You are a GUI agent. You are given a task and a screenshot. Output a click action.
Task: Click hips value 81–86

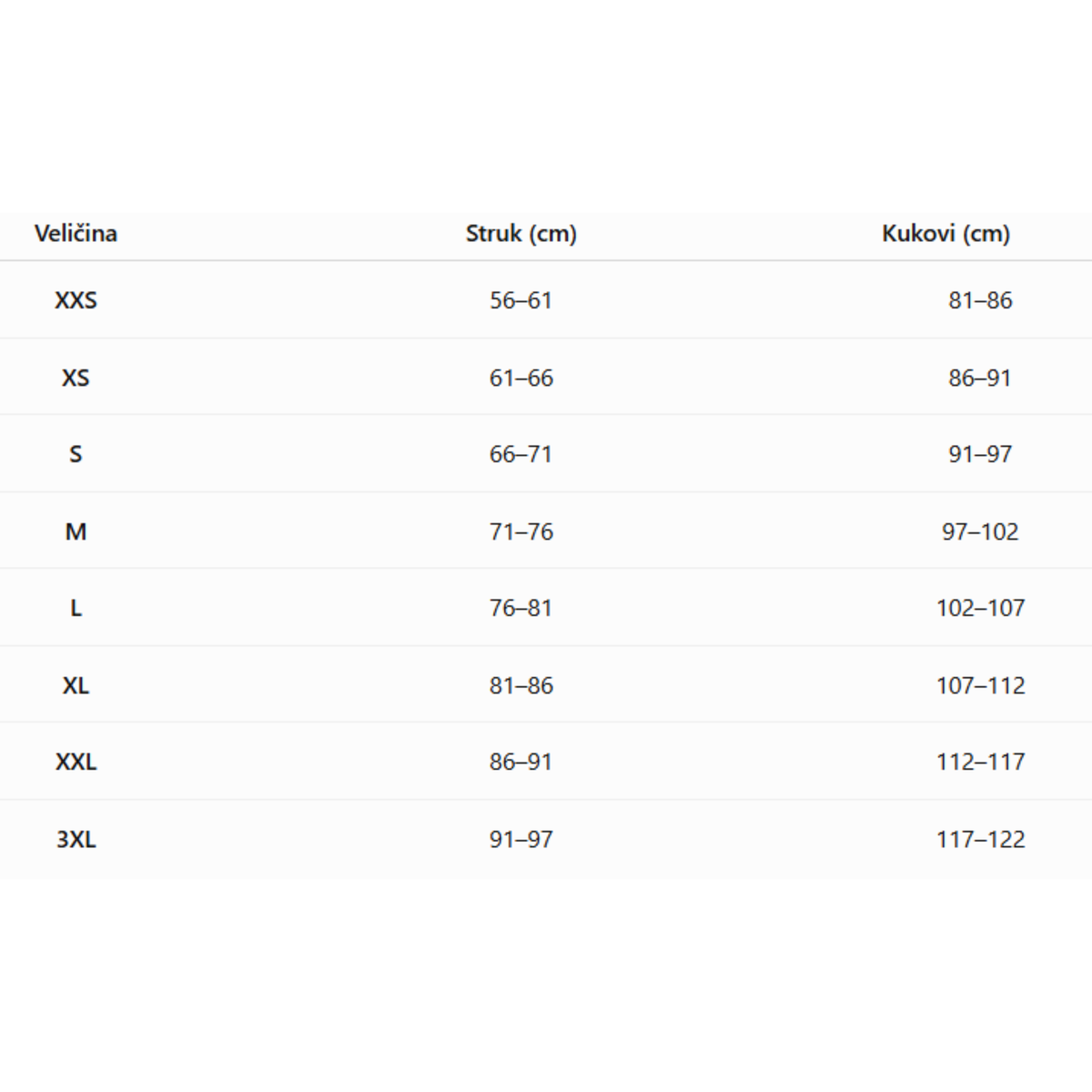pyautogui.click(x=980, y=300)
